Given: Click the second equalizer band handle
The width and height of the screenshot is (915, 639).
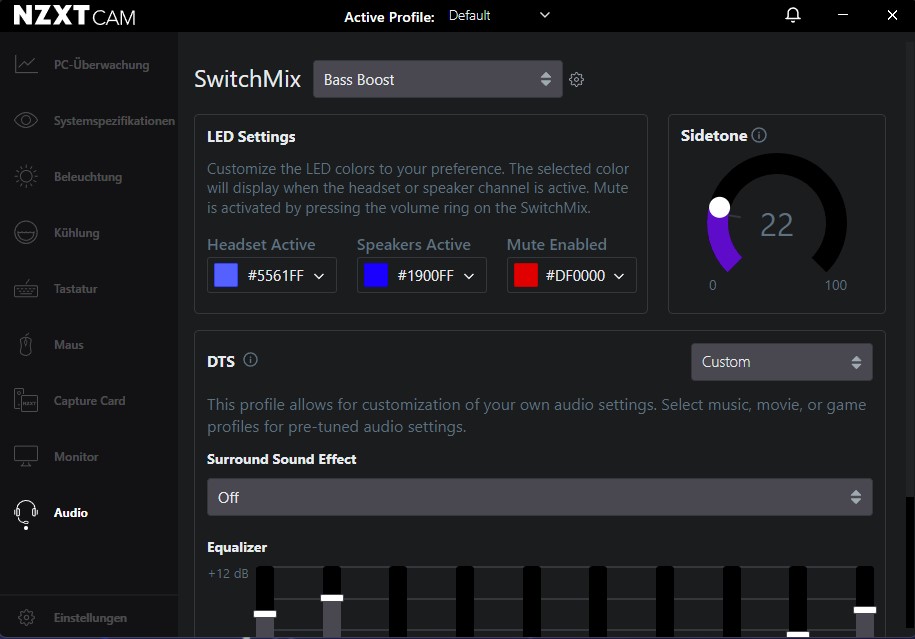Looking at the screenshot, I should click(332, 598).
